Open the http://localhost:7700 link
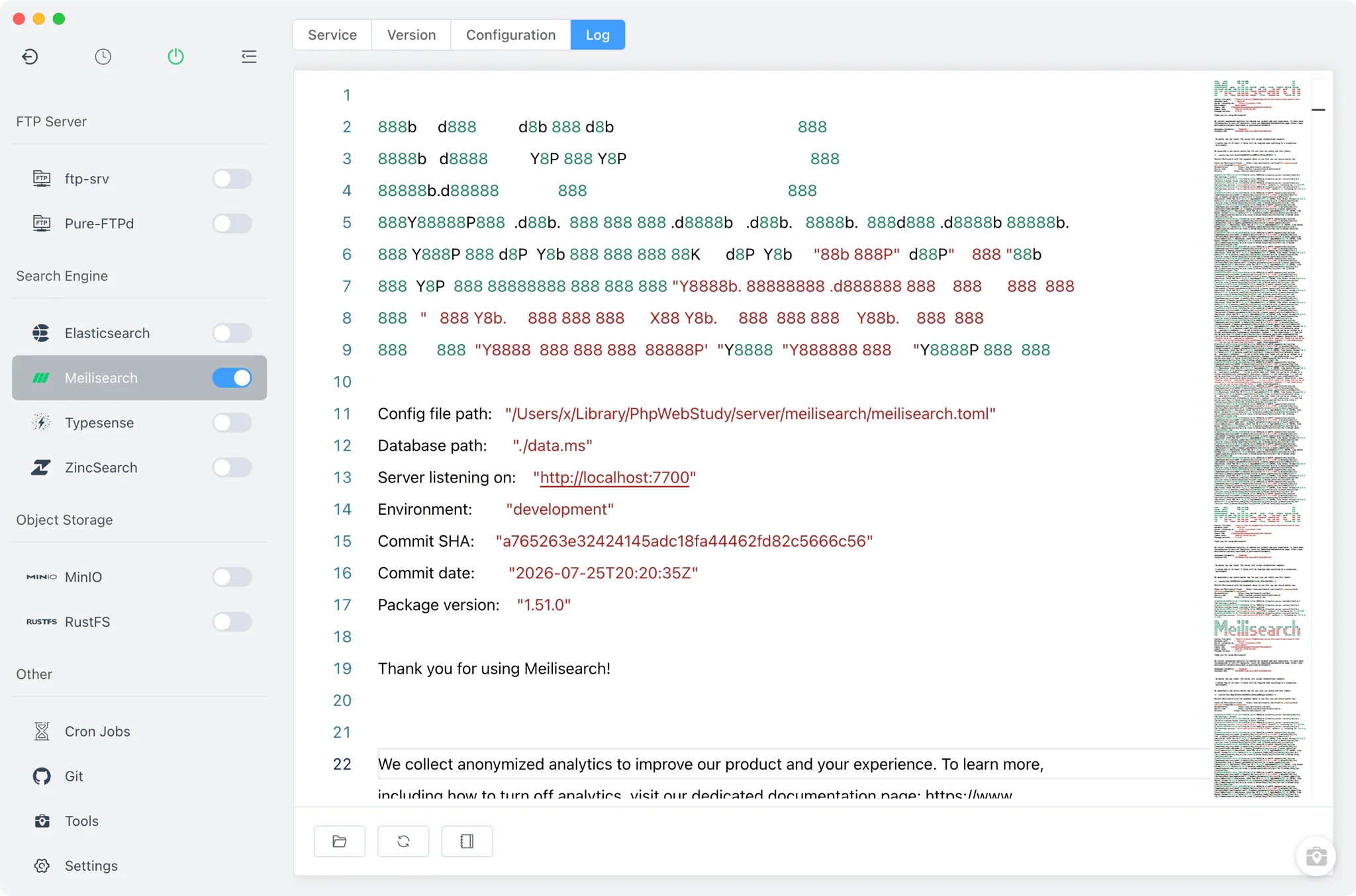This screenshot has height=896, width=1356. click(614, 477)
